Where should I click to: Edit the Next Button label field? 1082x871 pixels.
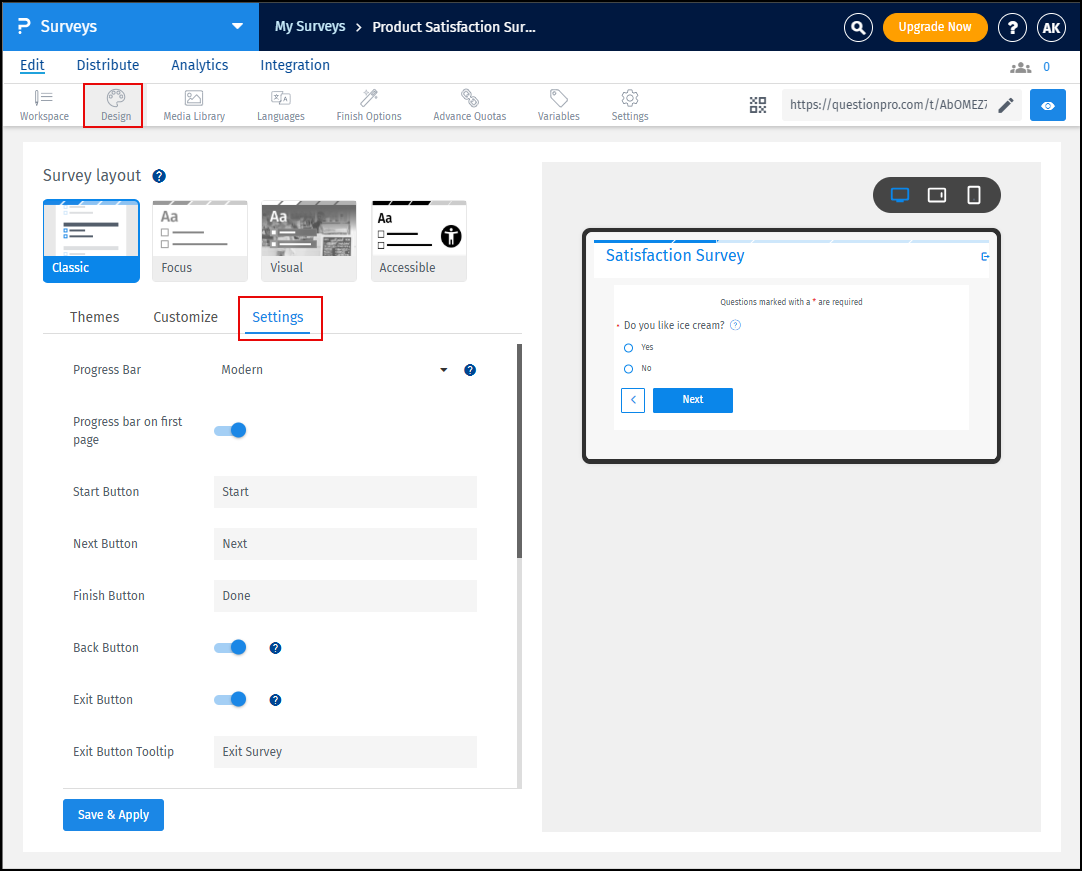click(x=345, y=543)
